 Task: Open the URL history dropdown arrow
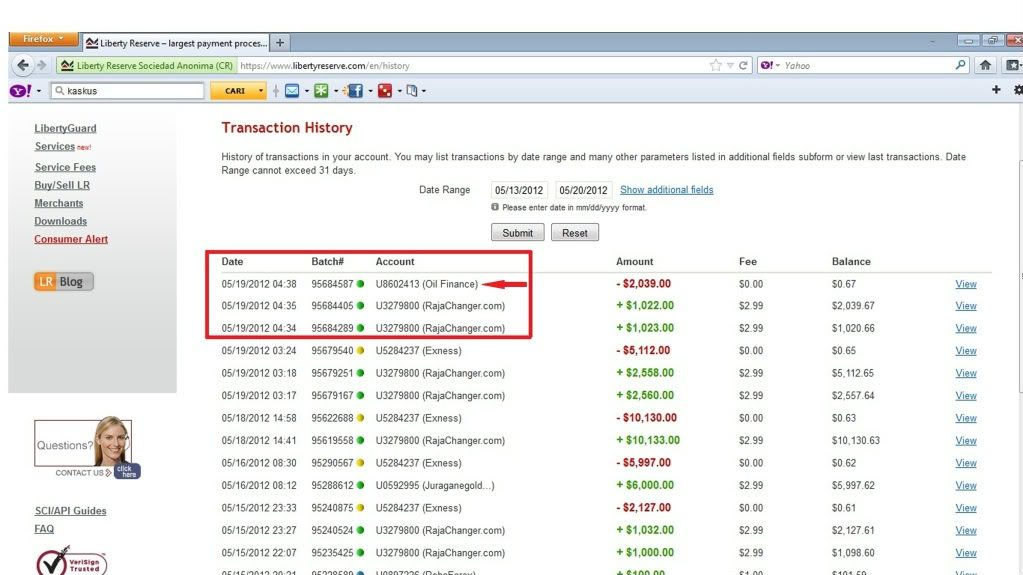[x=730, y=65]
